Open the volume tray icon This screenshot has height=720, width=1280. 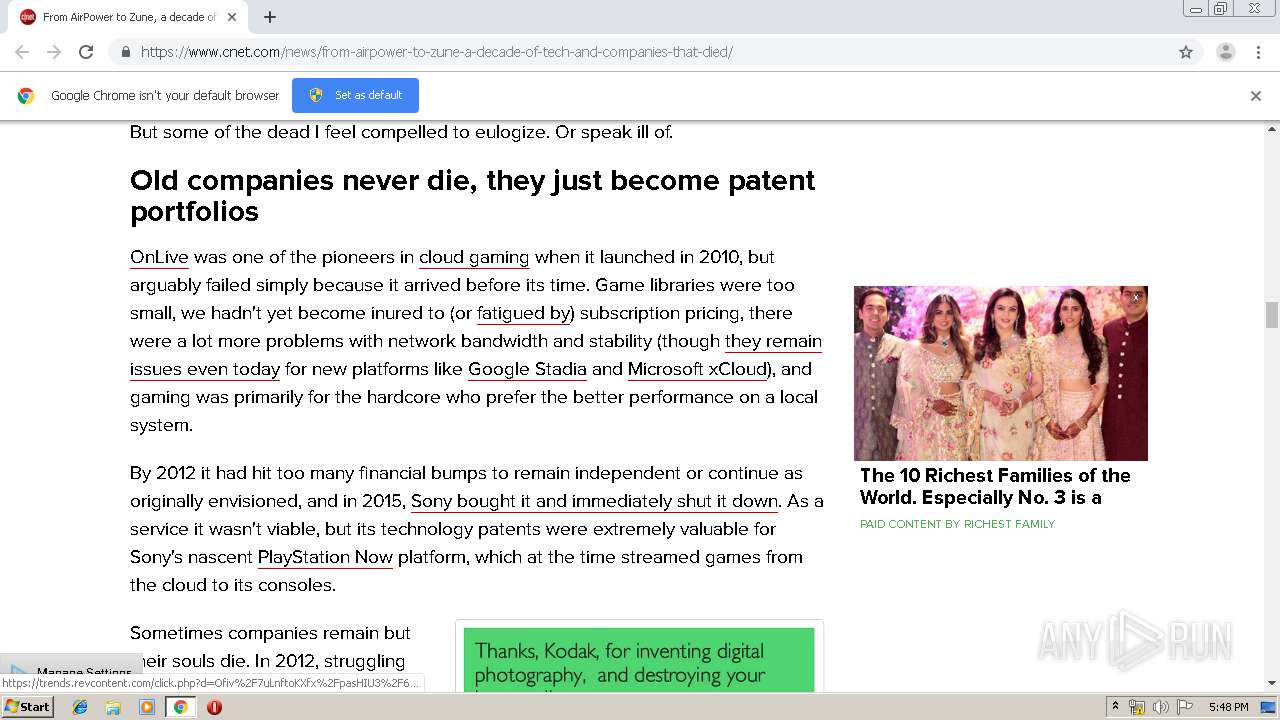1161,707
